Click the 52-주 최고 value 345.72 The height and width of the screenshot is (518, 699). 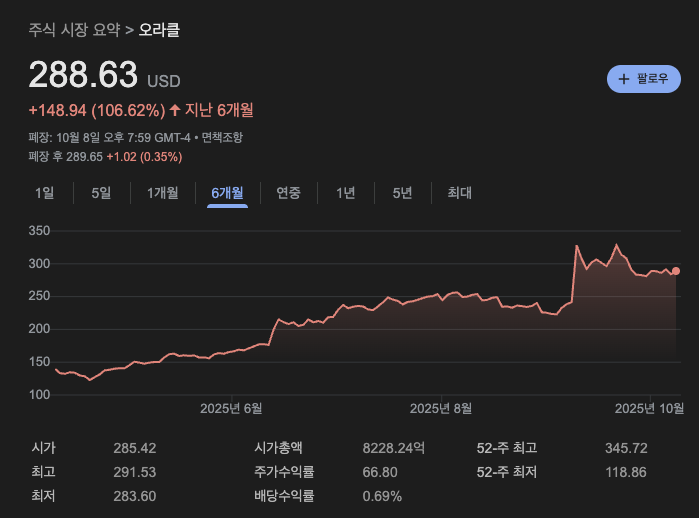(x=626, y=448)
